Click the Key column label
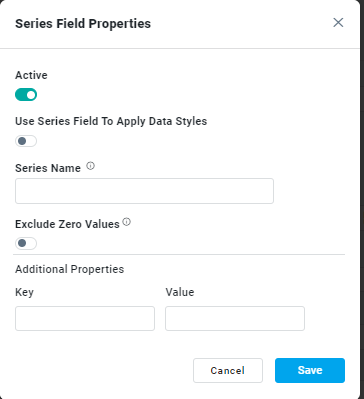 coord(24,292)
